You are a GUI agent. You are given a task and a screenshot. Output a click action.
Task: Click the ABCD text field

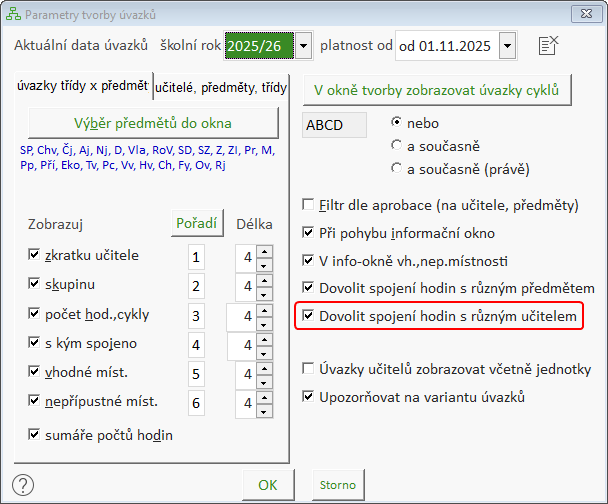(331, 126)
